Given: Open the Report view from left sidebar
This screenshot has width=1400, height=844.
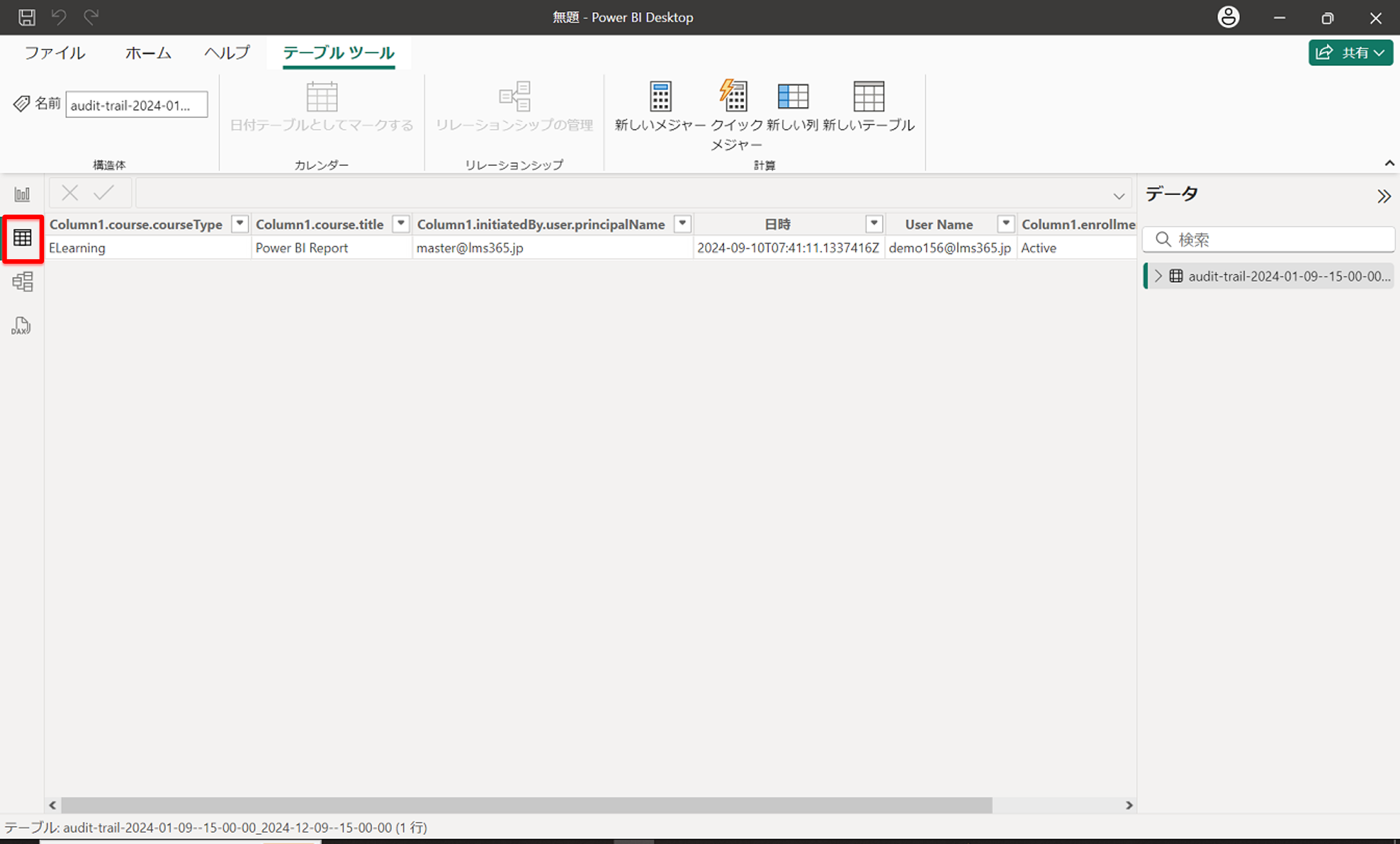Looking at the screenshot, I should pyautogui.click(x=22, y=194).
